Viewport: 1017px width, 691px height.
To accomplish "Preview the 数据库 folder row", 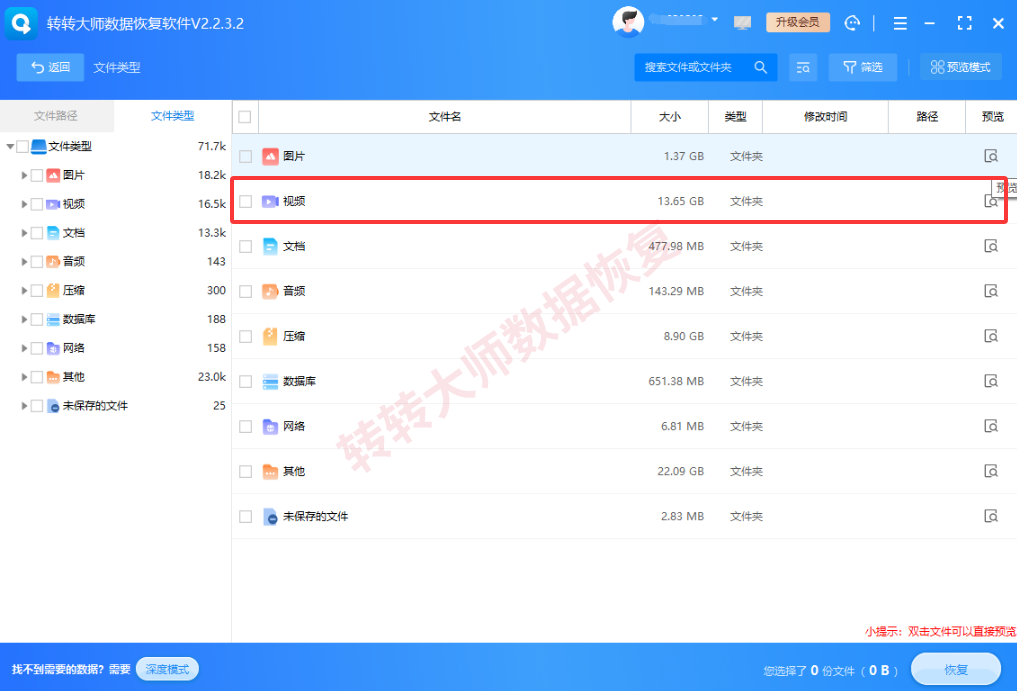I will (x=991, y=381).
